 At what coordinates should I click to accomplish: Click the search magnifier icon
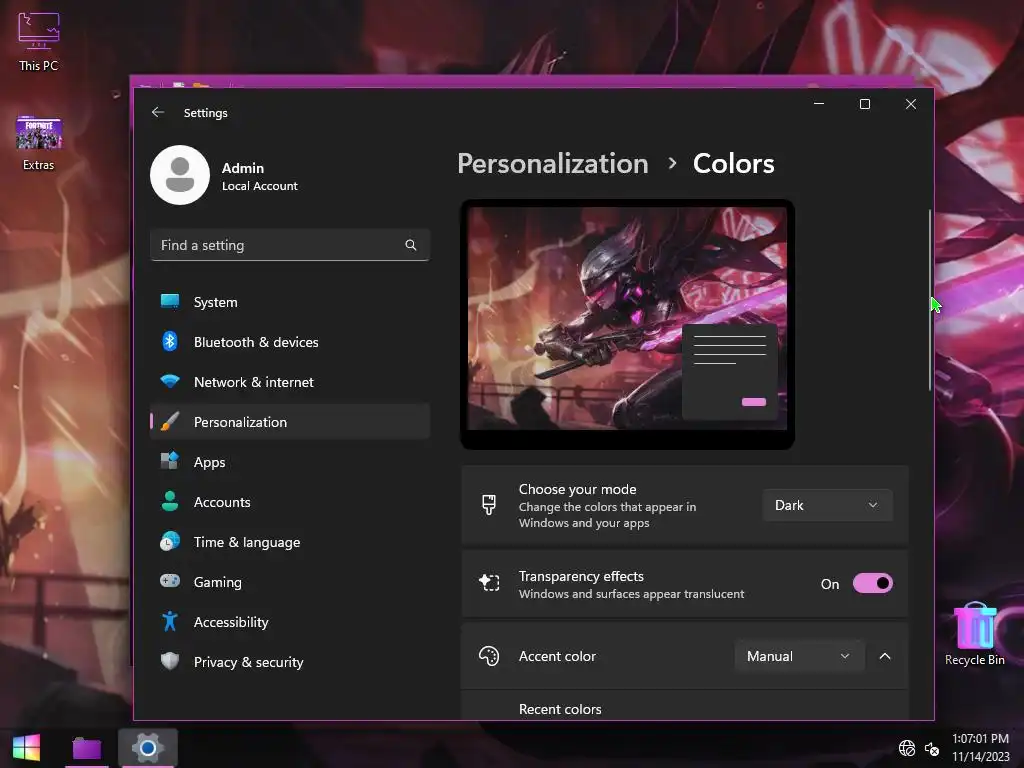pyautogui.click(x=411, y=245)
